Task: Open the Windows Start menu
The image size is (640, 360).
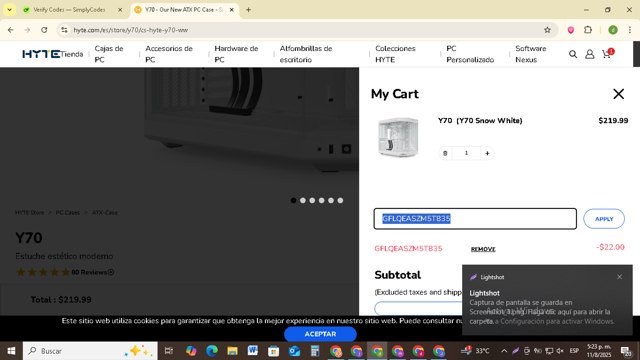Action: pos(11,351)
